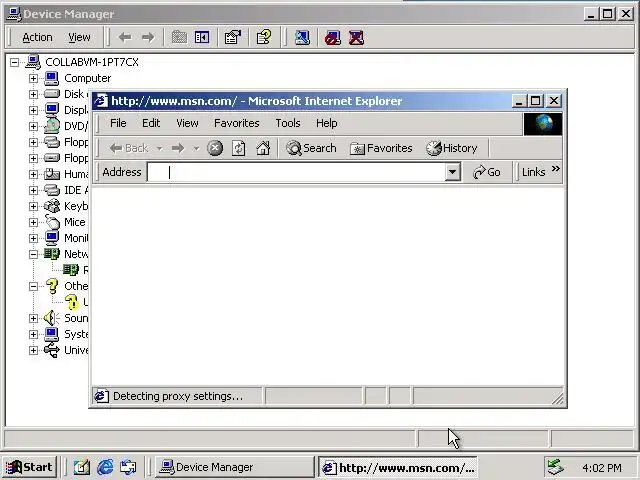Expand the Disk drives node
This screenshot has height=480, width=640.
(x=33, y=94)
